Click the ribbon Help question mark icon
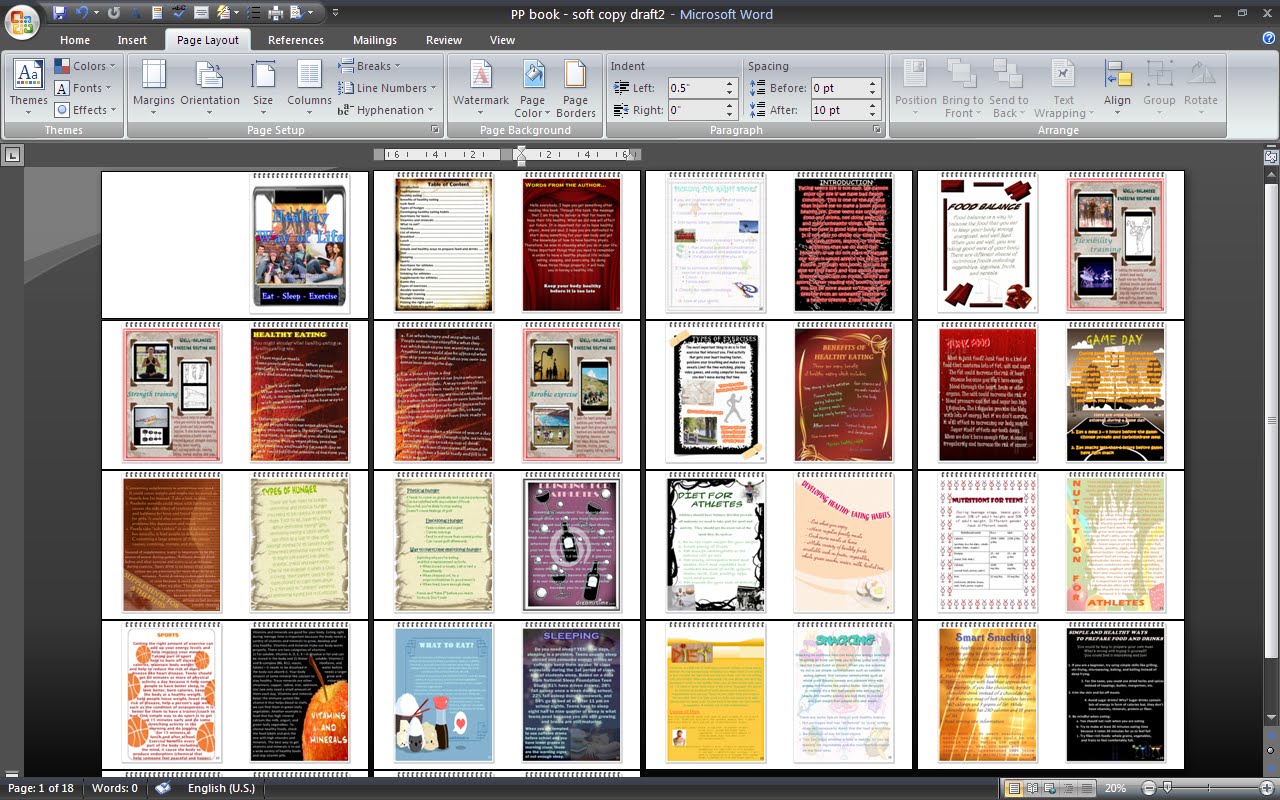Viewport: 1280px width, 800px height. (1268, 39)
